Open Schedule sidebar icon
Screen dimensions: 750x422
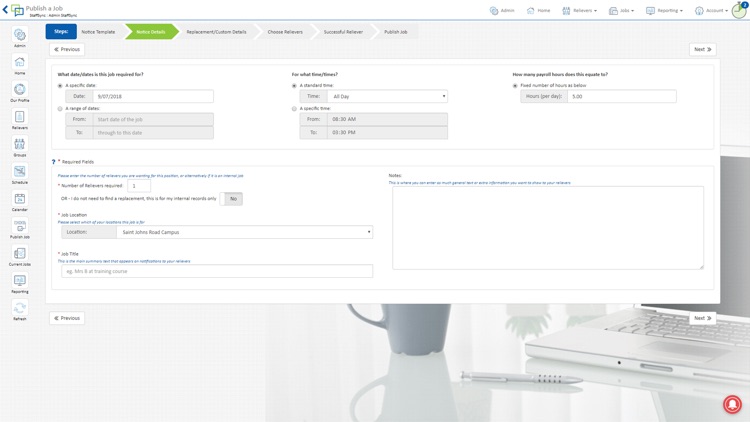tap(20, 174)
